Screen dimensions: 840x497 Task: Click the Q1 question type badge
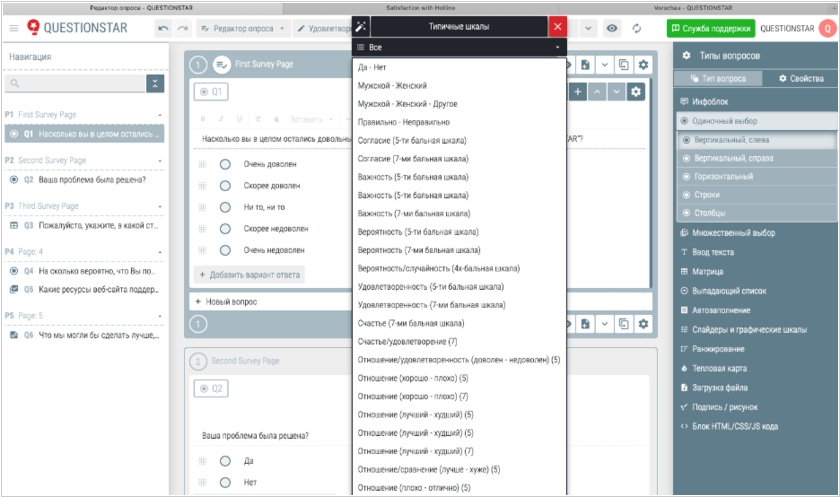(211, 92)
